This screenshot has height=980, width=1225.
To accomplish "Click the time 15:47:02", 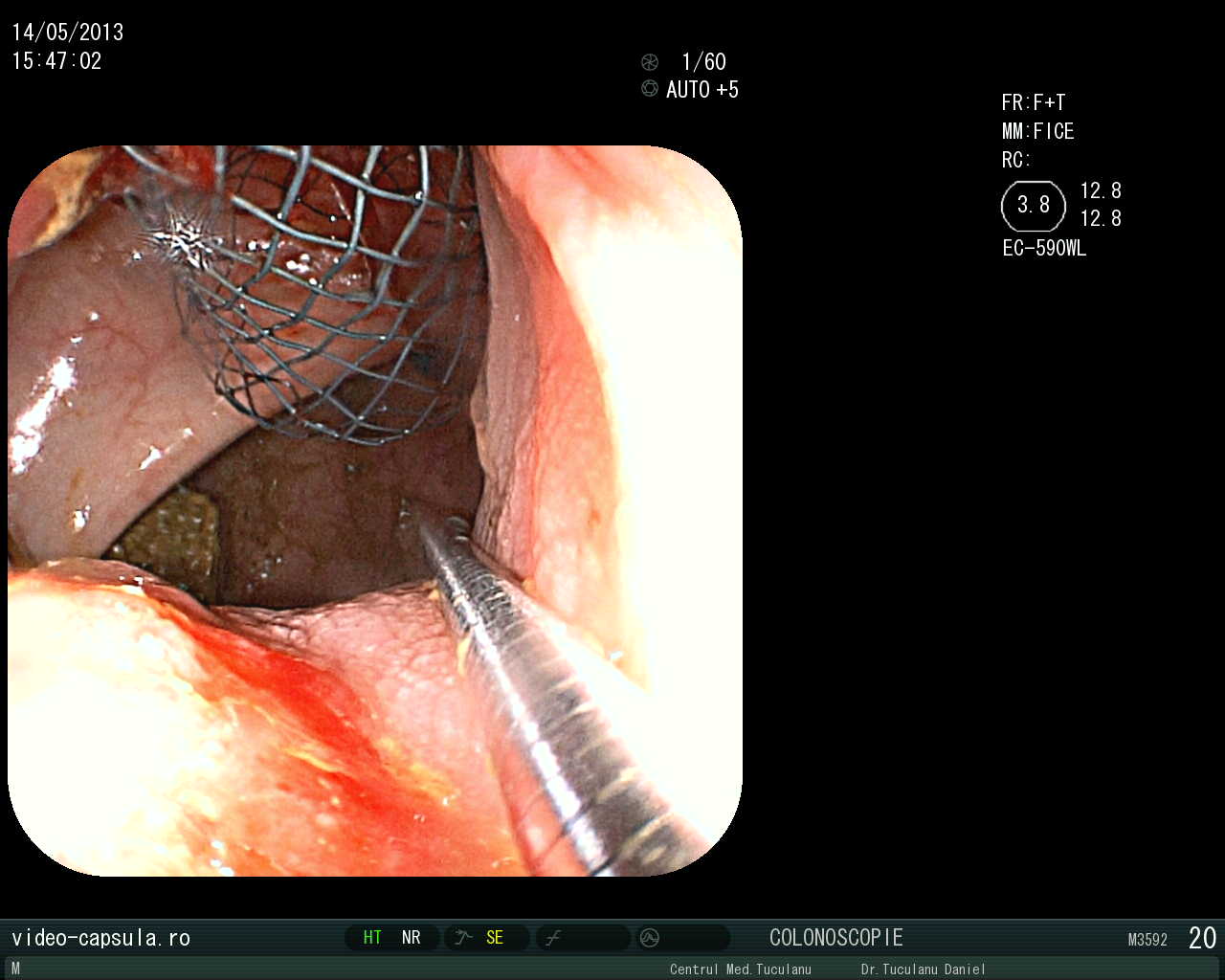I will point(56,61).
